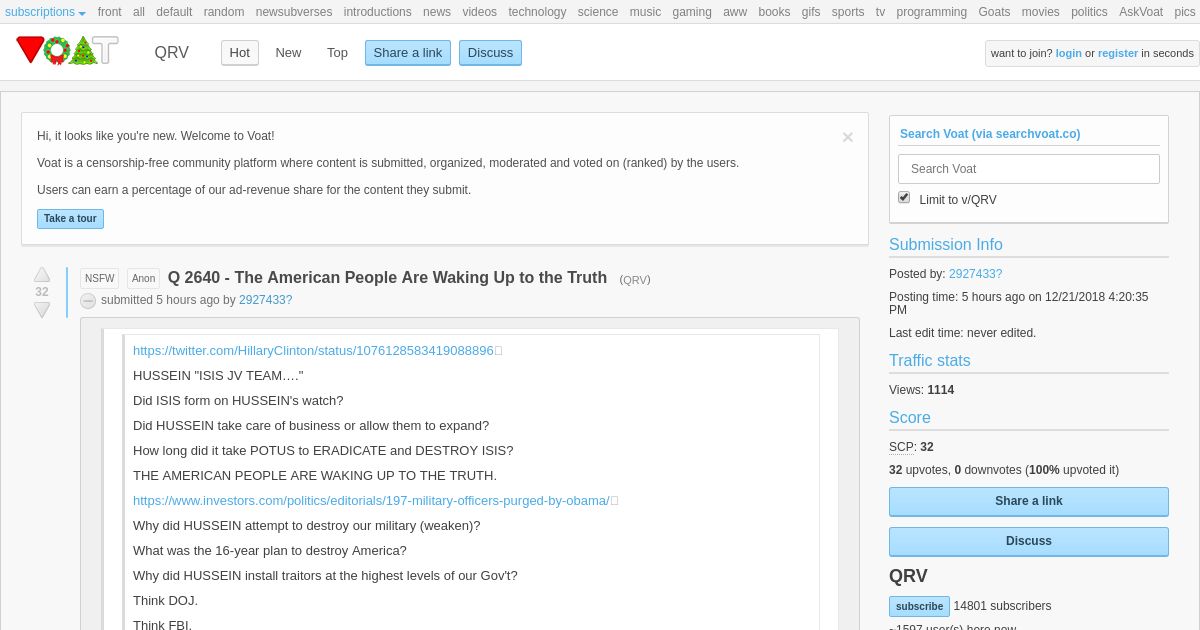
Task: Open the random subverse link
Action: [224, 12]
